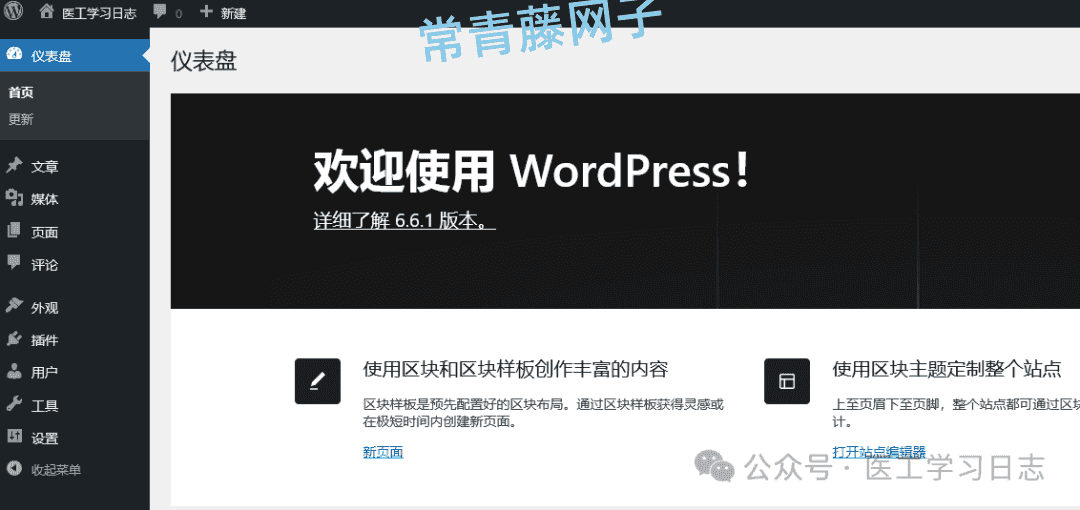Follow the 详细了解 6.6.1 版本 link
This screenshot has height=510, width=1080.
coord(404,221)
